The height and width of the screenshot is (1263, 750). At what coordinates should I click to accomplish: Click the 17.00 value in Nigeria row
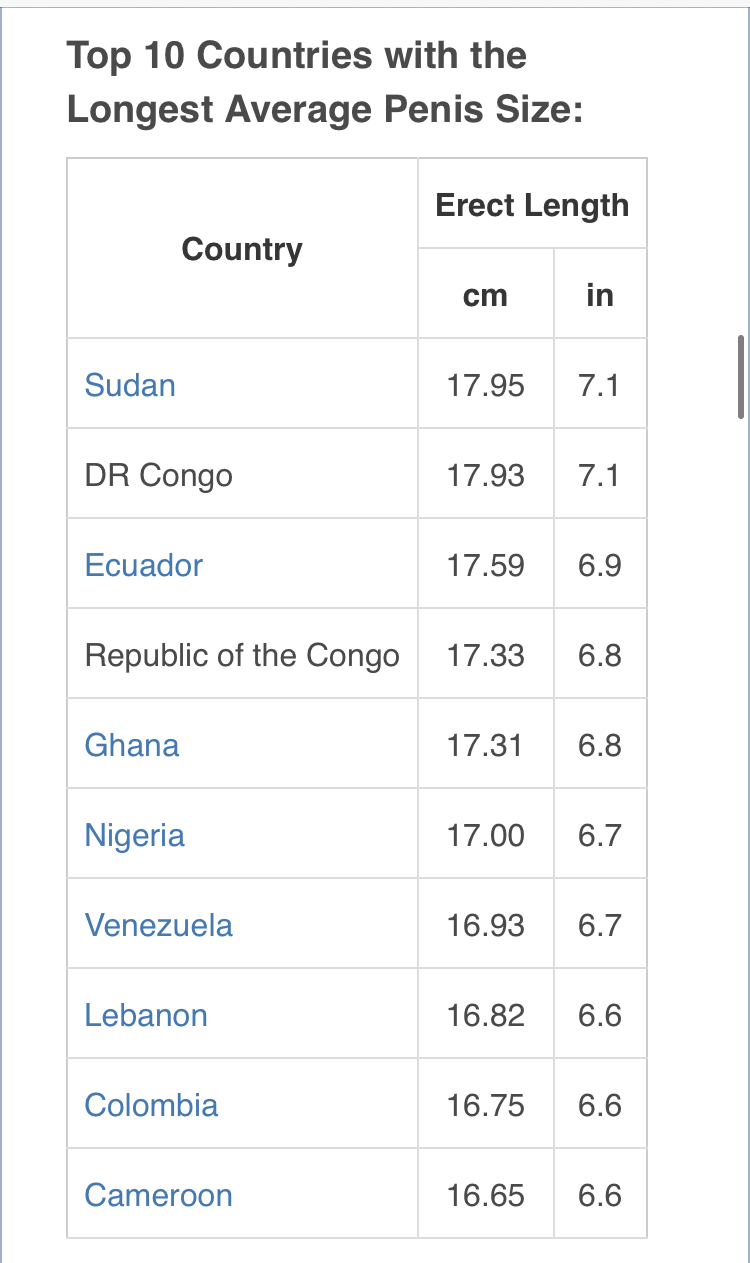[485, 835]
